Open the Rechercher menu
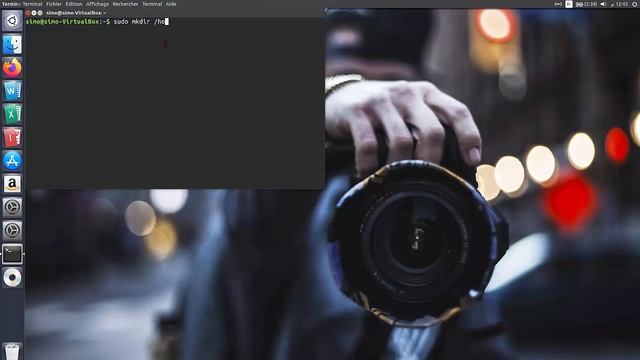The image size is (640, 360). coord(125,4)
